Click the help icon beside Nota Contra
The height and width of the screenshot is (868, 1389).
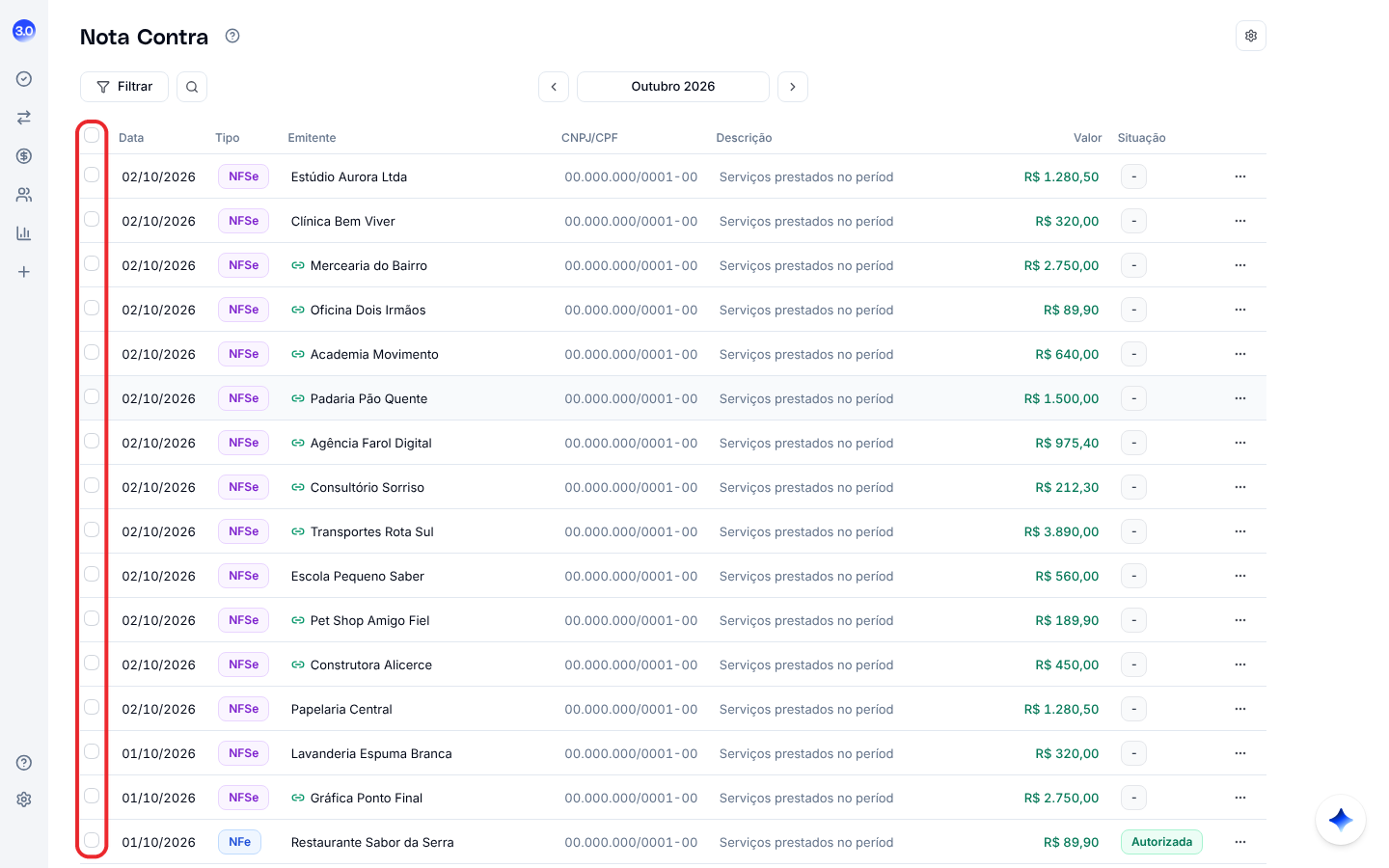pos(232,37)
